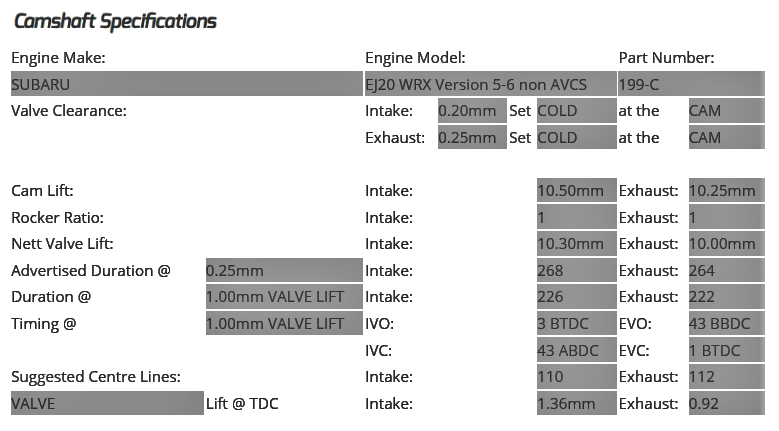The height and width of the screenshot is (431, 779).
Task: Select the Intake centre line 110 field
Action: [x=576, y=376]
